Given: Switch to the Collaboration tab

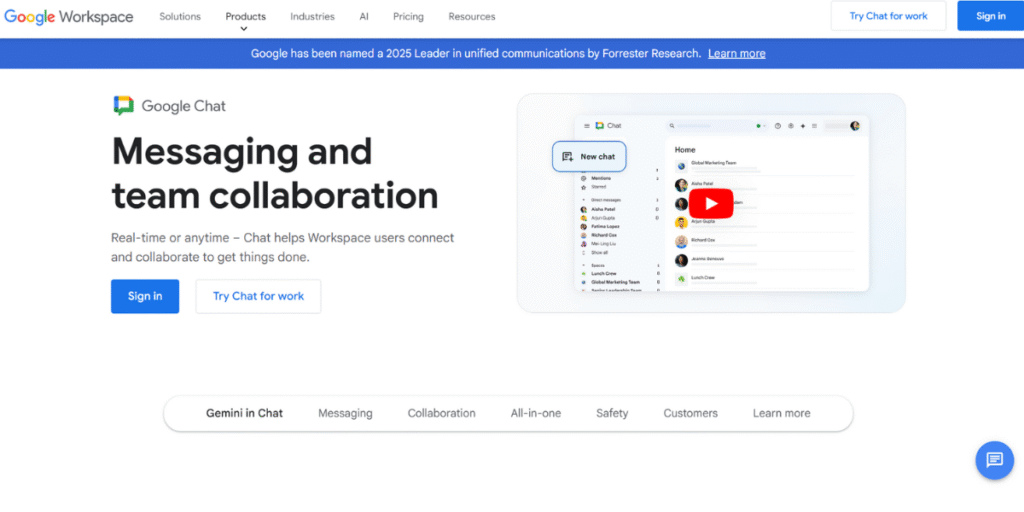Looking at the screenshot, I should point(441,413).
